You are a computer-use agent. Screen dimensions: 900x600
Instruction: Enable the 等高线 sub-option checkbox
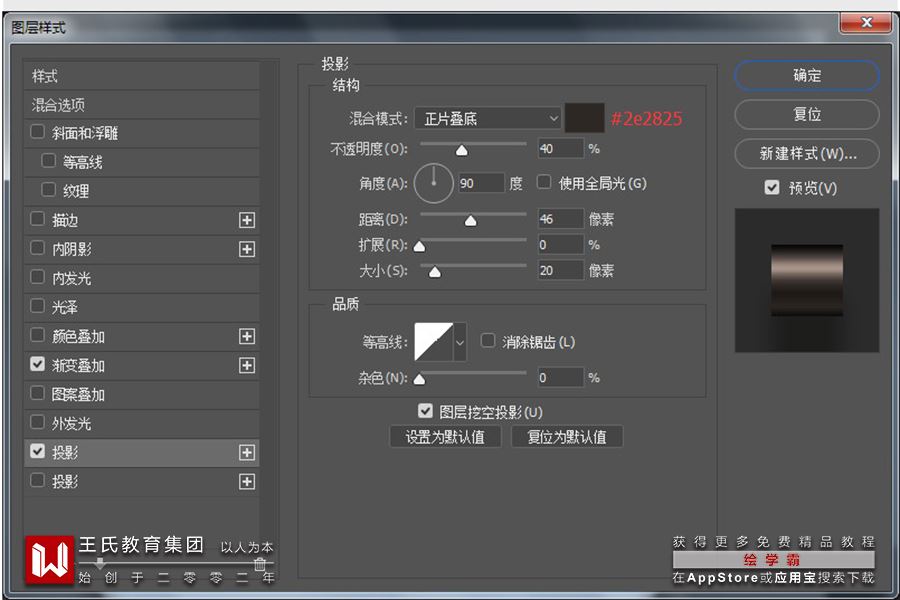(x=49, y=161)
